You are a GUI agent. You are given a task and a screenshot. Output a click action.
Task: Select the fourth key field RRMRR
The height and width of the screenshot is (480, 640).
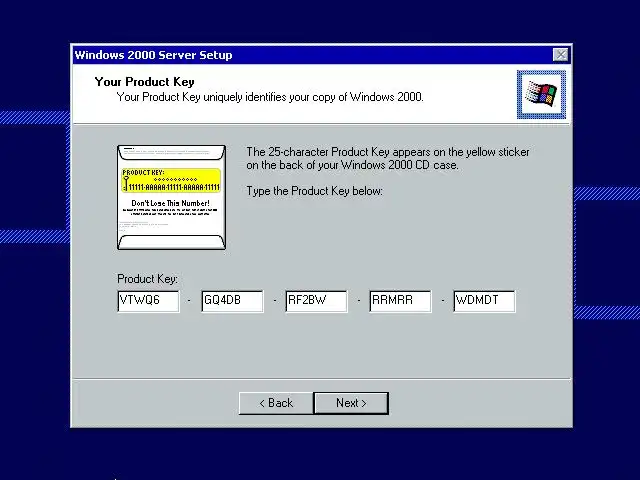400,301
